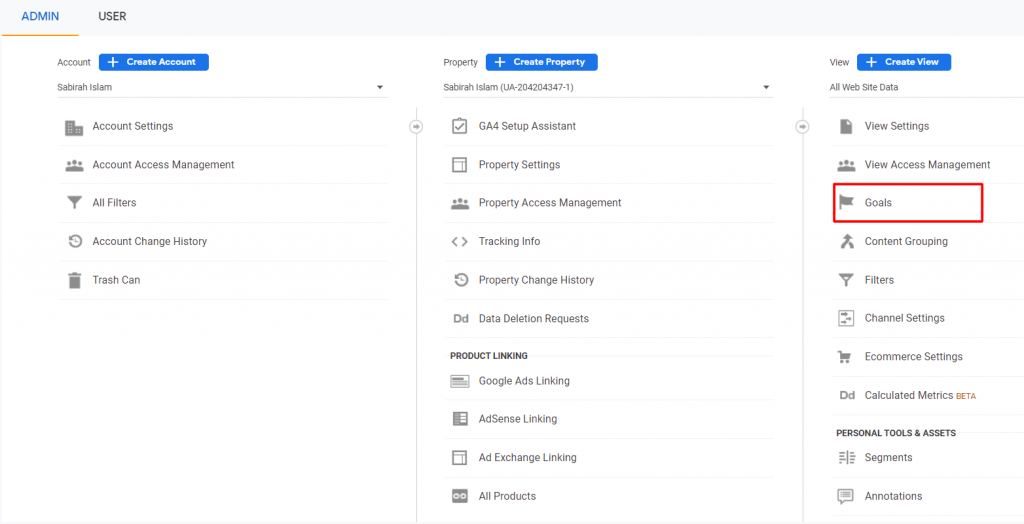Open the Content Grouping text link
The image size is (1024, 524).
pos(906,241)
